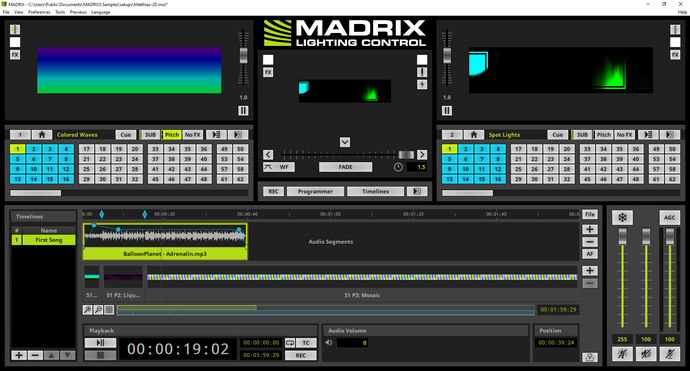Toggle Pitch on left deck
The image size is (690, 371).
point(172,135)
